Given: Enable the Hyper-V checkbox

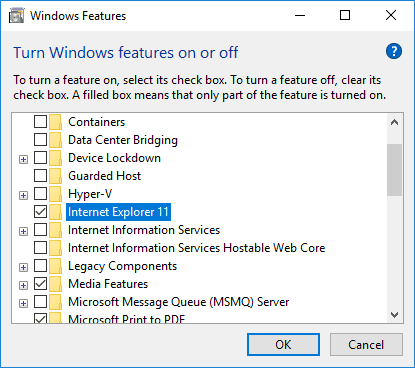Looking at the screenshot, I should click(40, 194).
